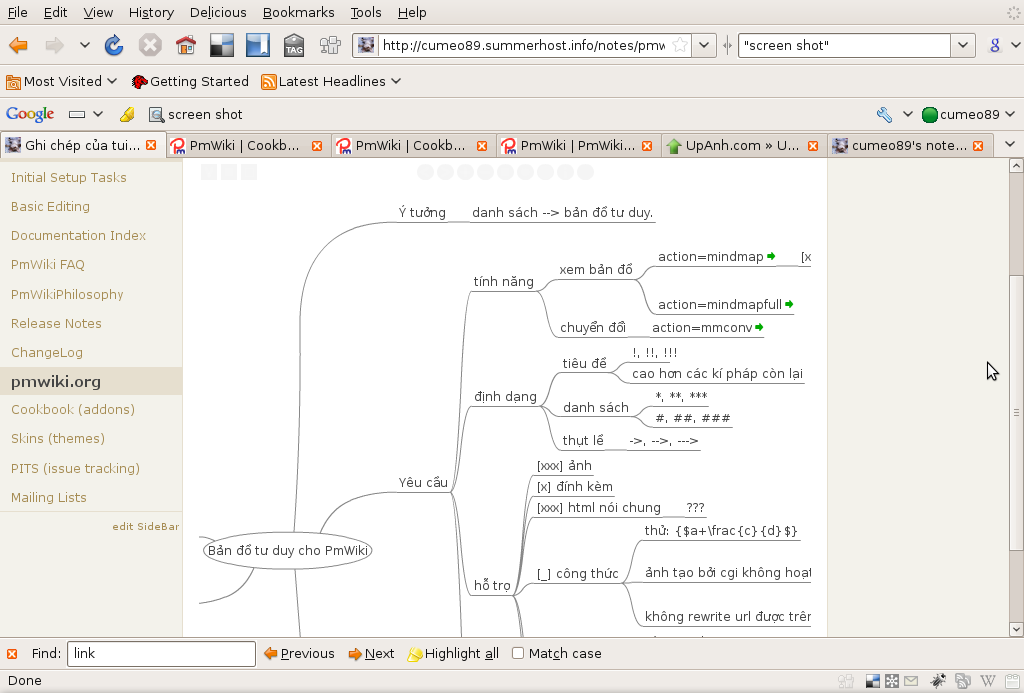
Task: Click the "tính năng" mind map node
Action: 504,282
